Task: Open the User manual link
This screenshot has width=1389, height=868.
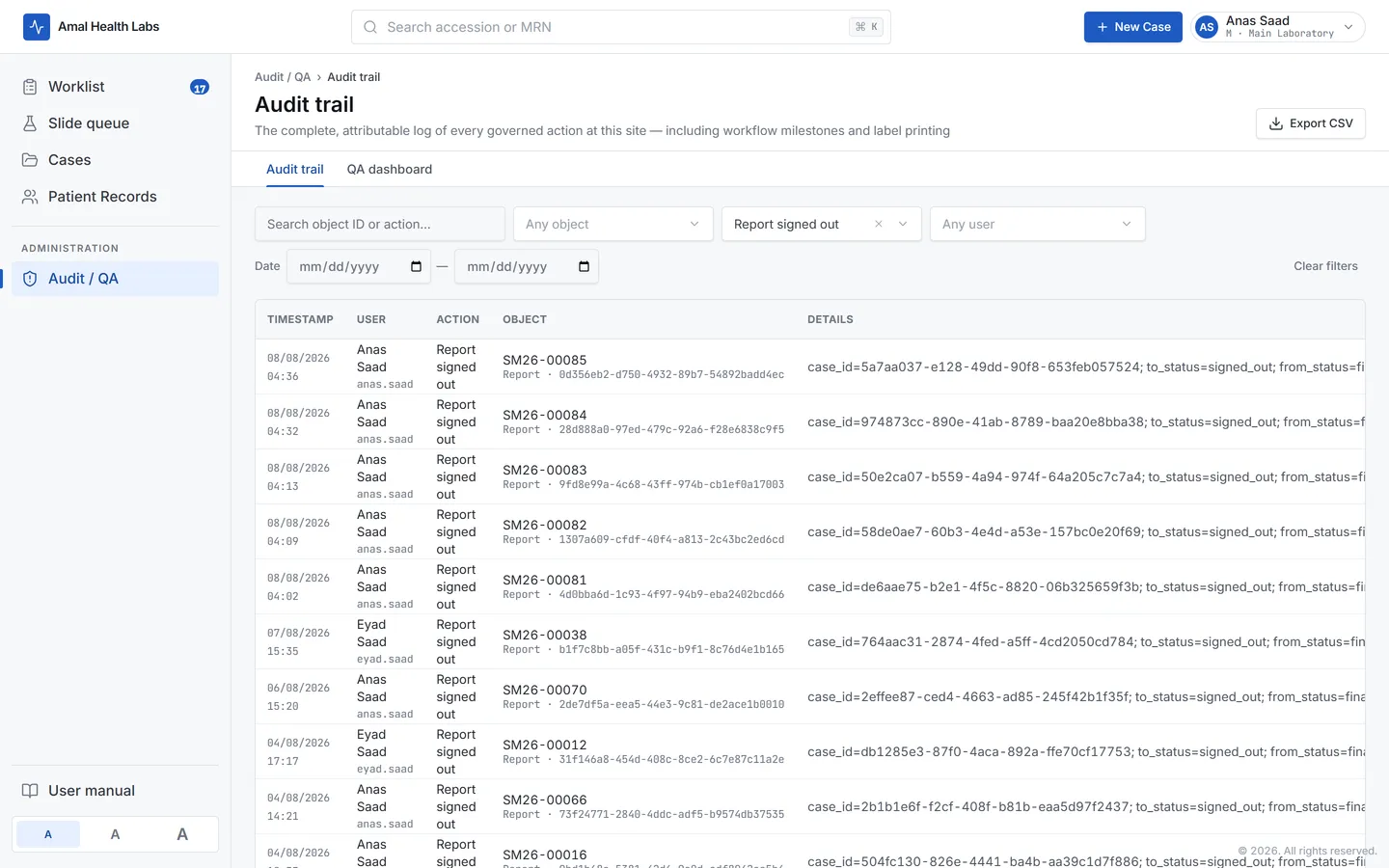Action: click(x=116, y=791)
